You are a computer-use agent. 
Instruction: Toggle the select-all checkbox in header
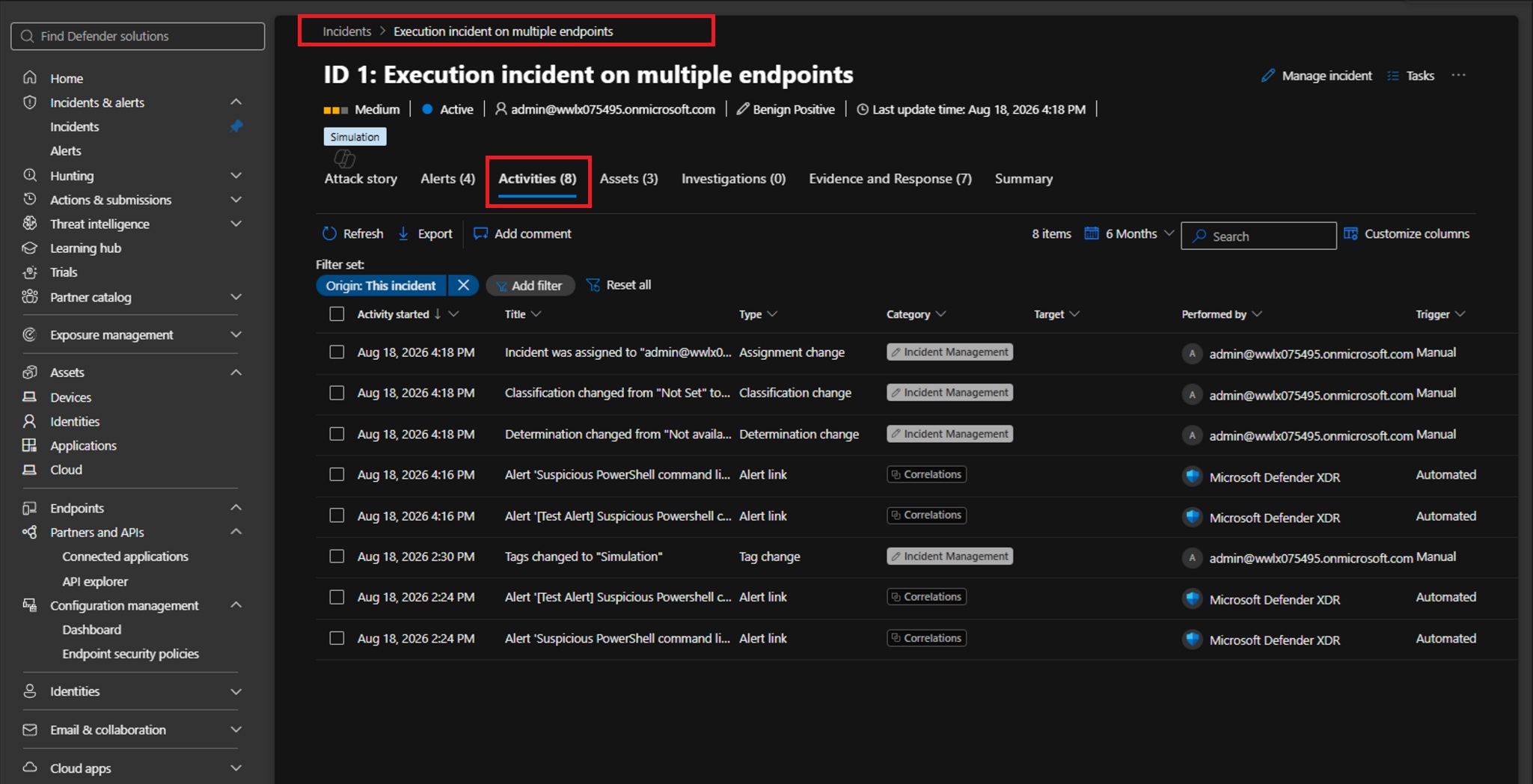tap(337, 314)
